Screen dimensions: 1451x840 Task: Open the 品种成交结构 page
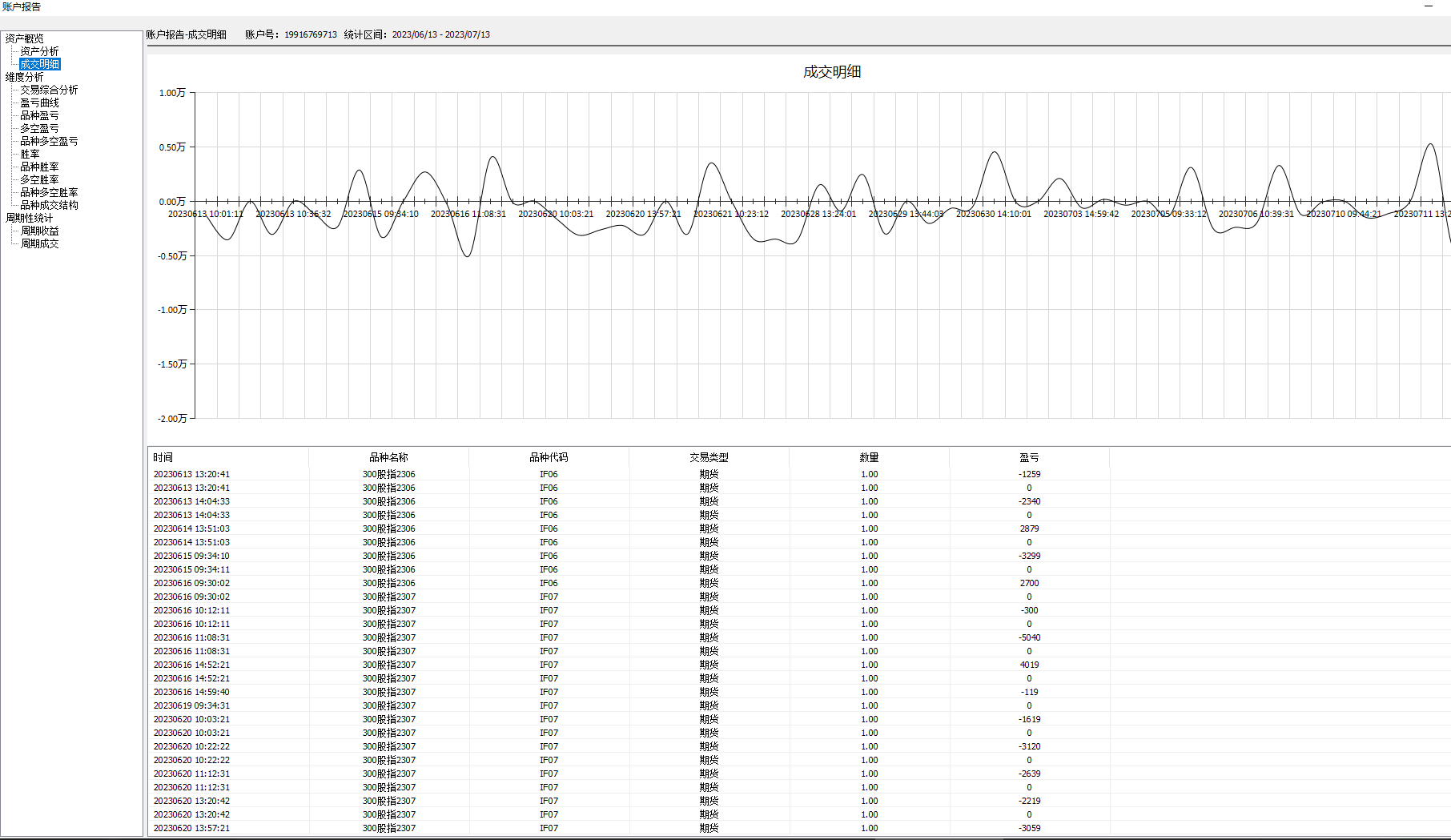(x=49, y=205)
